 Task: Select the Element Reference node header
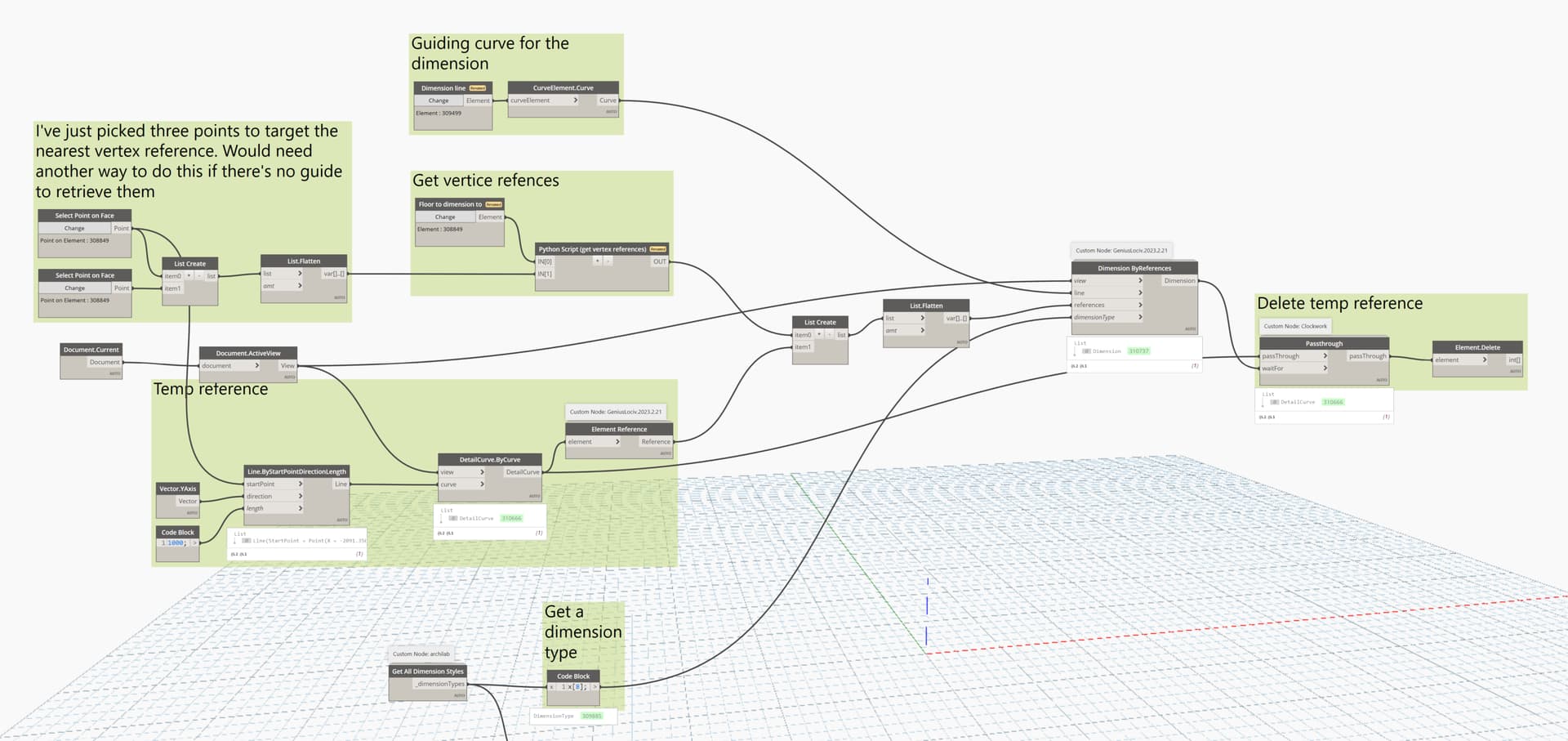(619, 430)
